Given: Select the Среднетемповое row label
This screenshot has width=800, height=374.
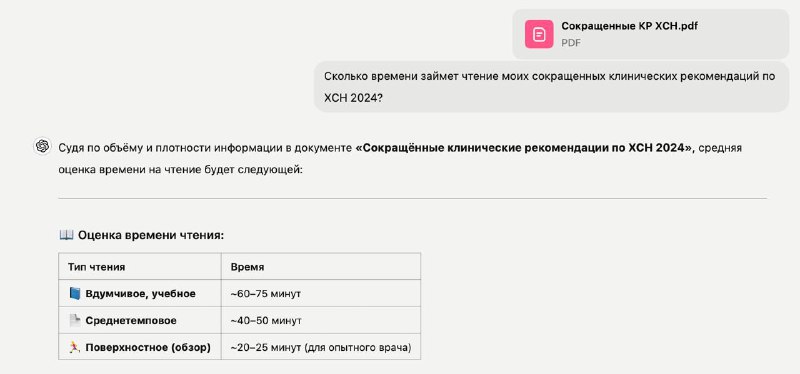Looking at the screenshot, I should coord(131,321).
